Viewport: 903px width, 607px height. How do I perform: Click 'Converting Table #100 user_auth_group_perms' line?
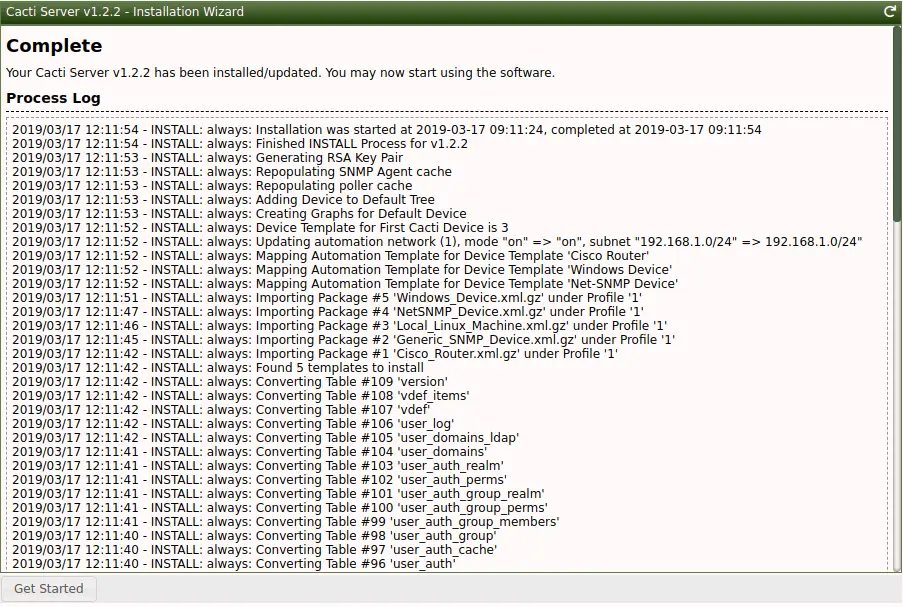pos(280,507)
